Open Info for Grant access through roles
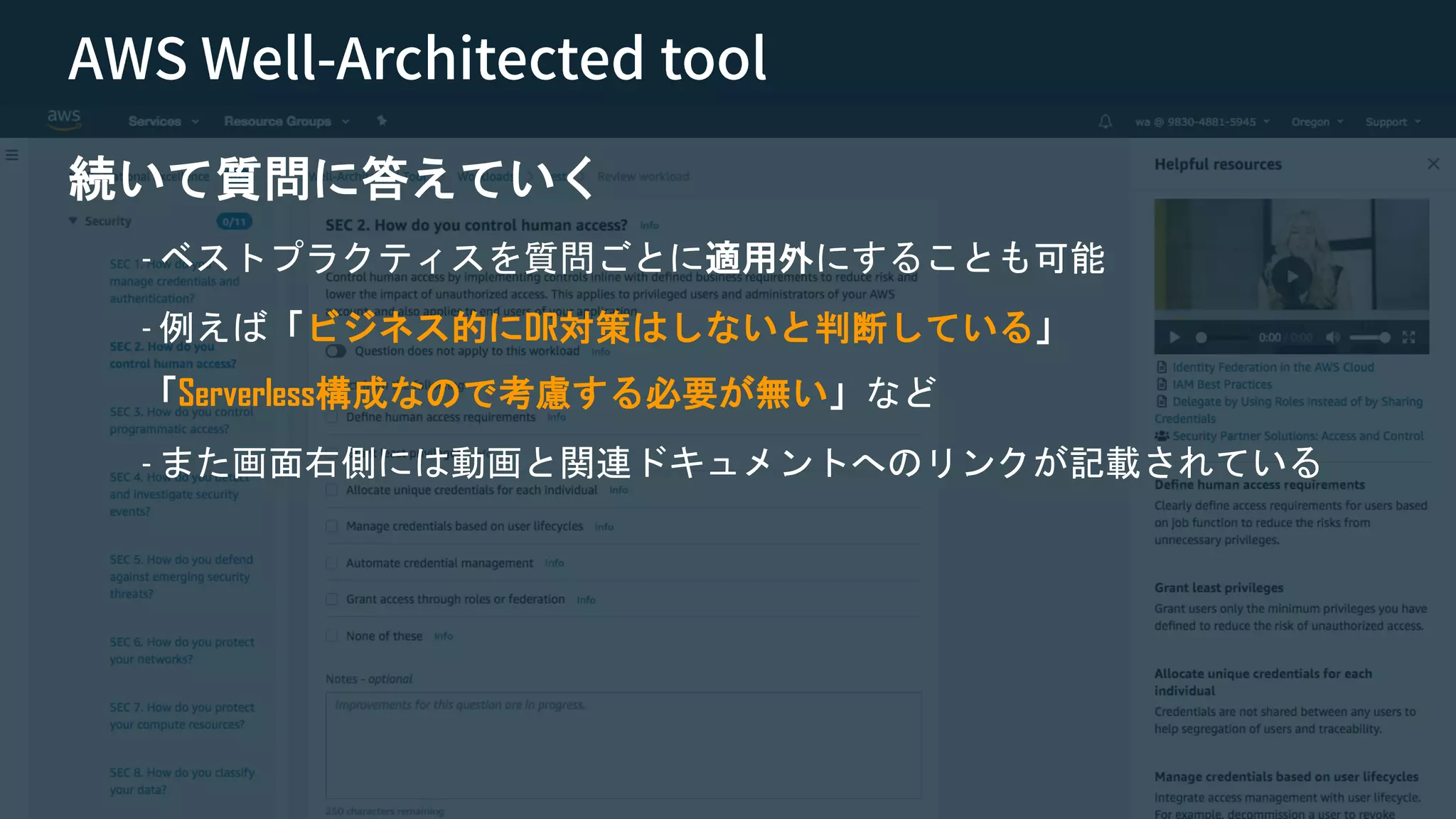1456x819 pixels. tap(587, 600)
